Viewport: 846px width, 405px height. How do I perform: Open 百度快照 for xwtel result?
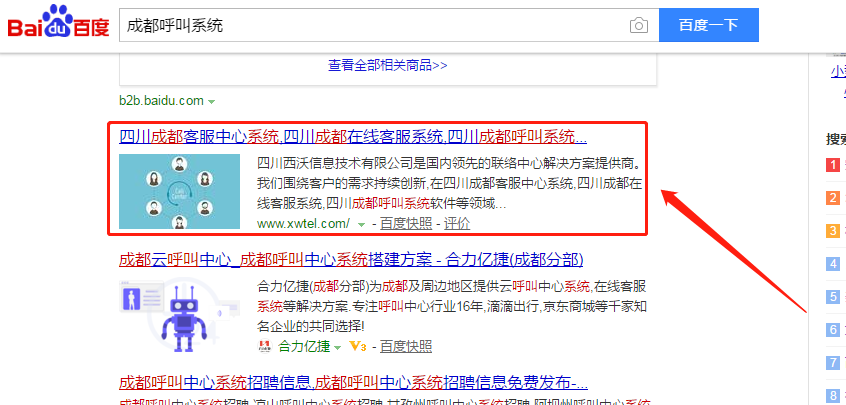(406, 223)
